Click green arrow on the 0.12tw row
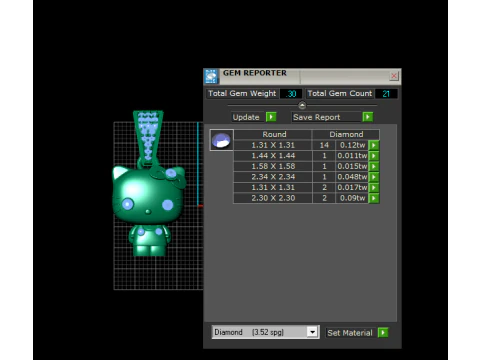The image size is (480, 360). [x=374, y=145]
